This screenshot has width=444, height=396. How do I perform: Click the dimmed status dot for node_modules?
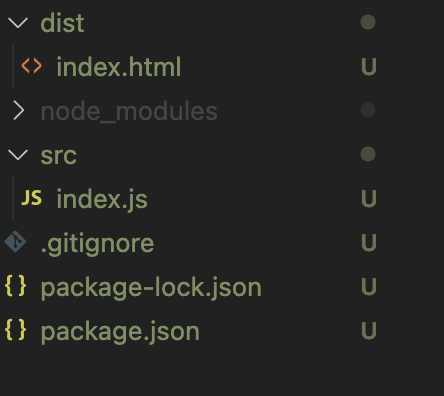(x=368, y=110)
